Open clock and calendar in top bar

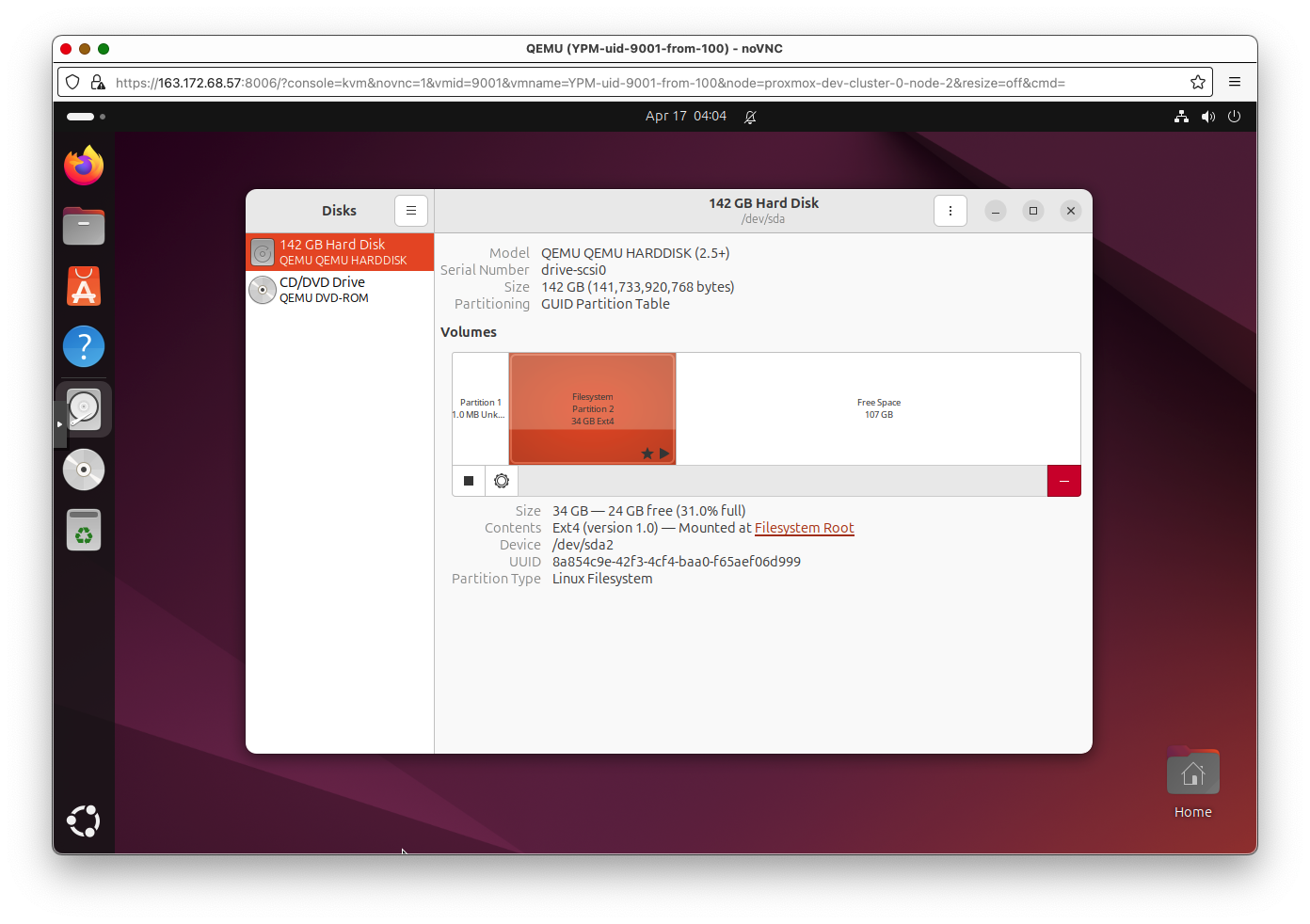click(x=685, y=117)
